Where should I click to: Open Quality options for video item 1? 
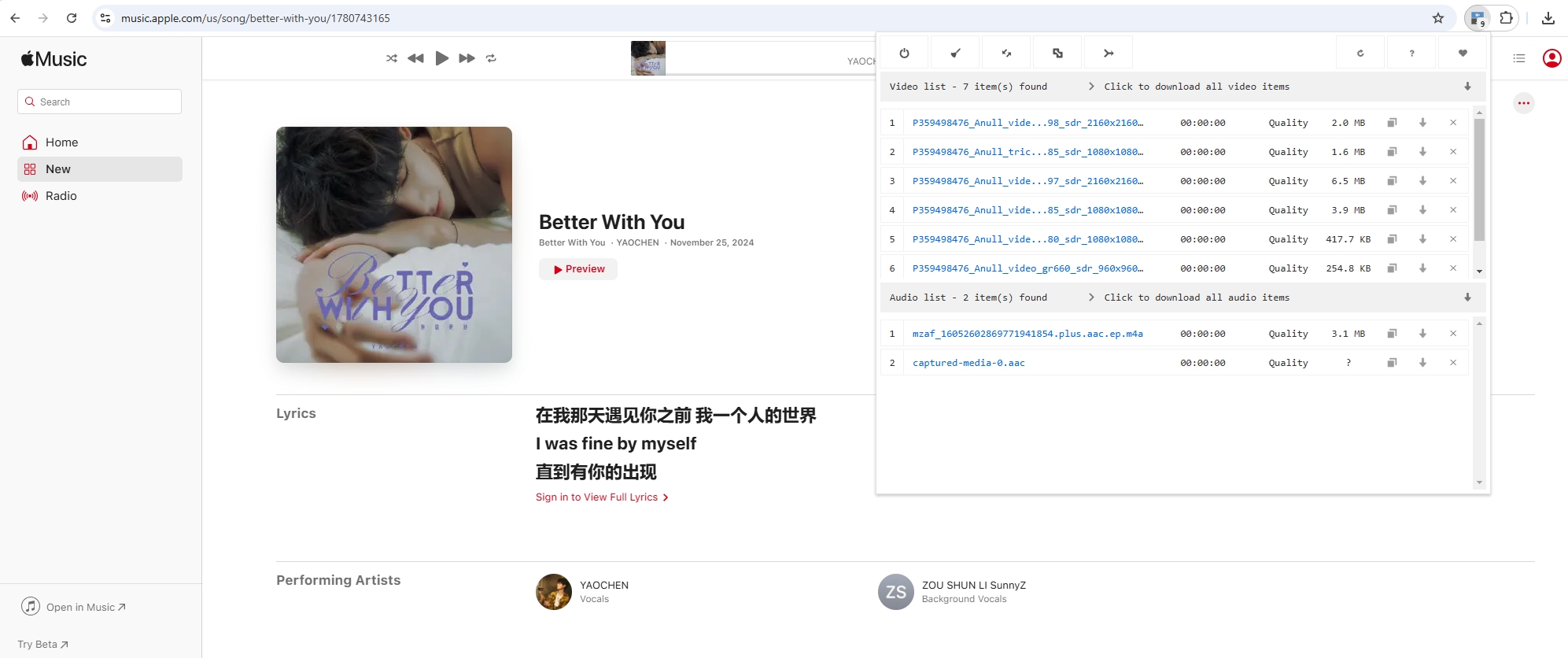pyautogui.click(x=1288, y=123)
